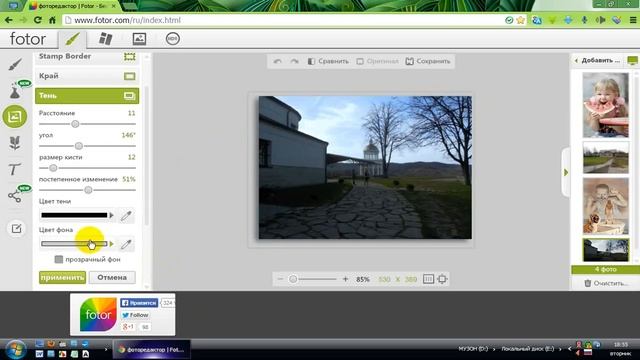The image size is (640, 360).
Task: Open the clipart tulip tool
Action: pos(15,143)
